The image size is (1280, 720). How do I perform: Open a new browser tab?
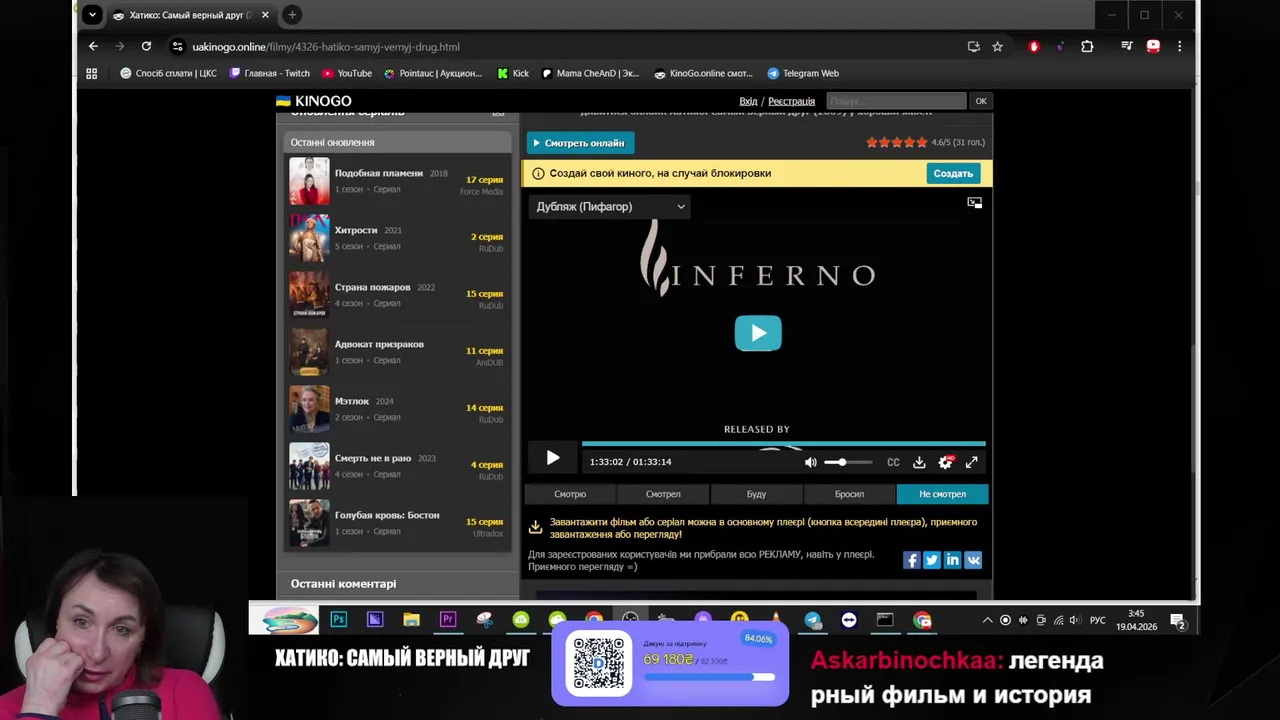tap(292, 15)
